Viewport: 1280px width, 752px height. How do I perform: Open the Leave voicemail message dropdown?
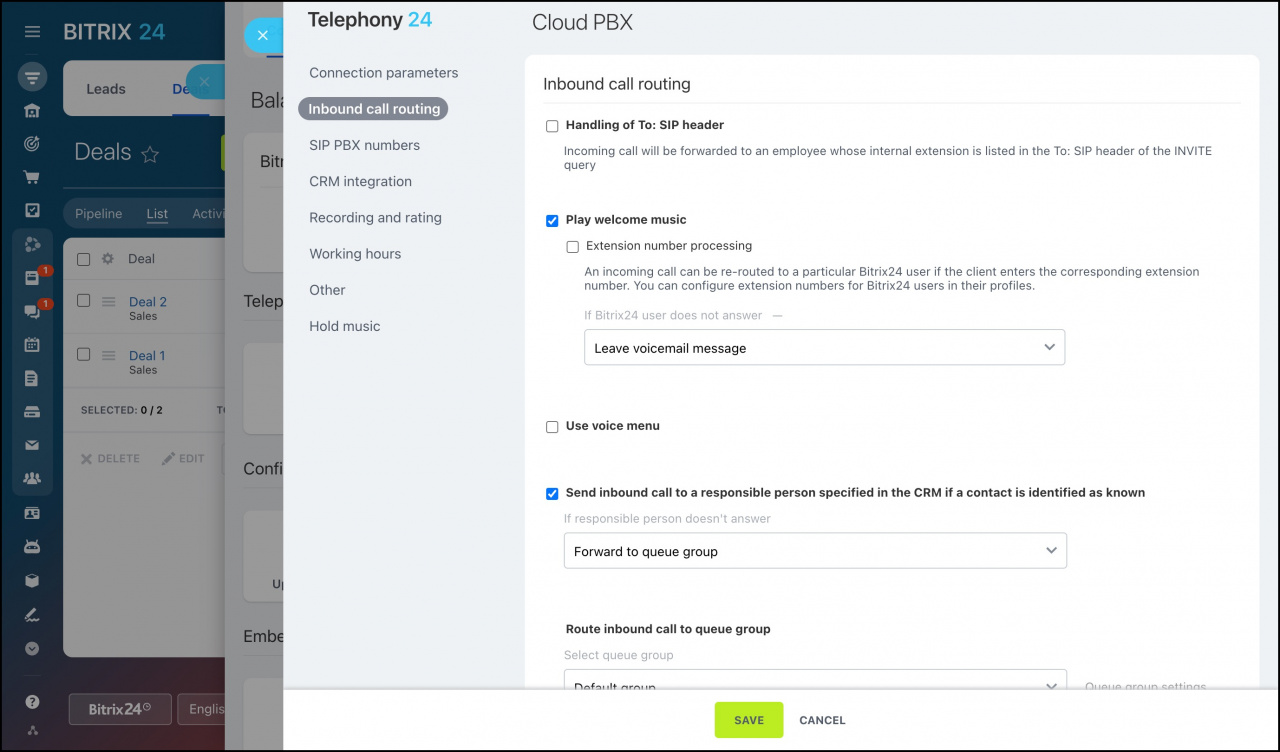(824, 348)
